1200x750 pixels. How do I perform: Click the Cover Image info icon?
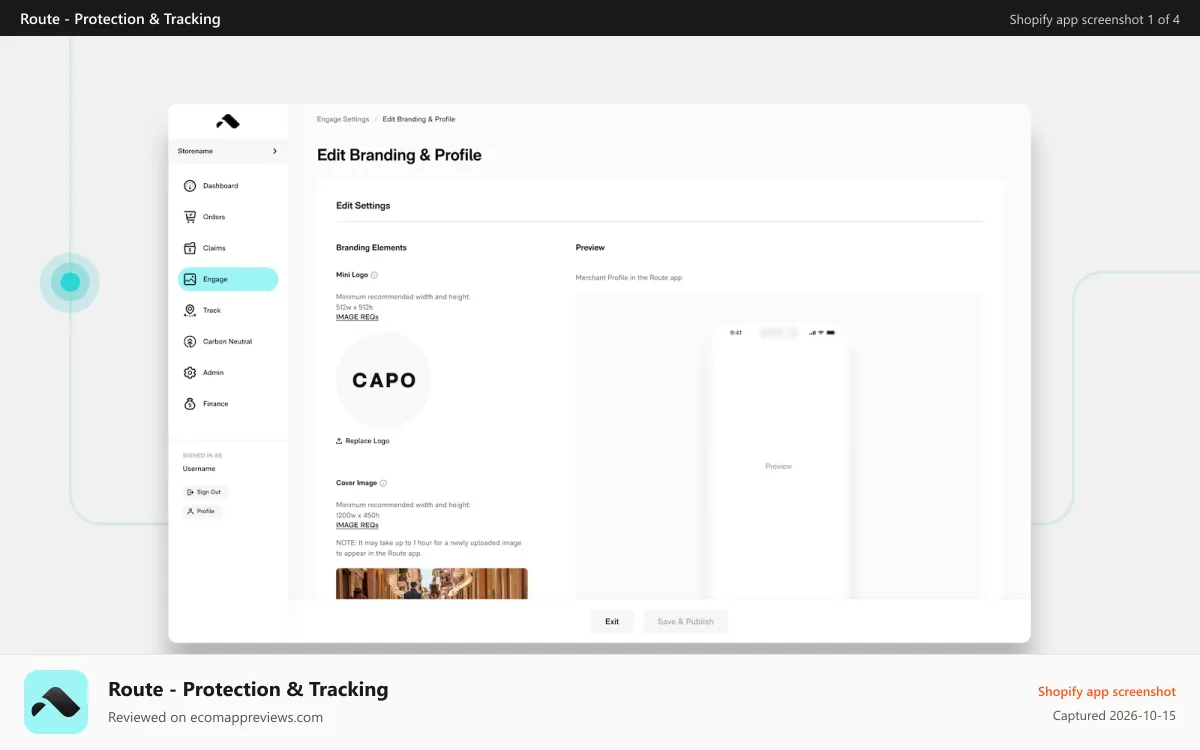point(383,483)
